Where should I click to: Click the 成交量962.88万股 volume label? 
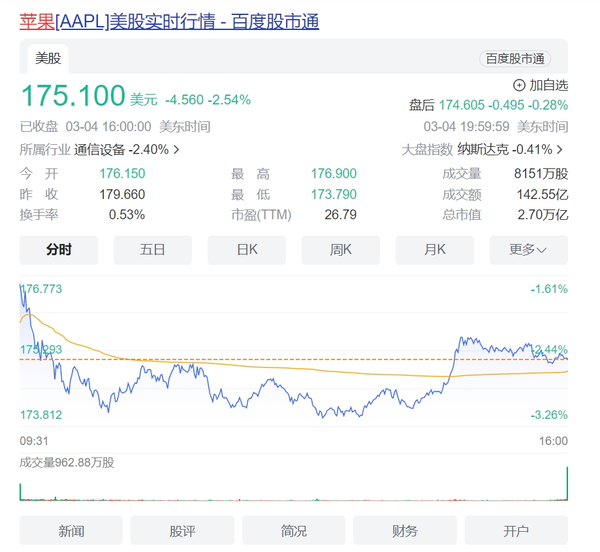(67, 462)
